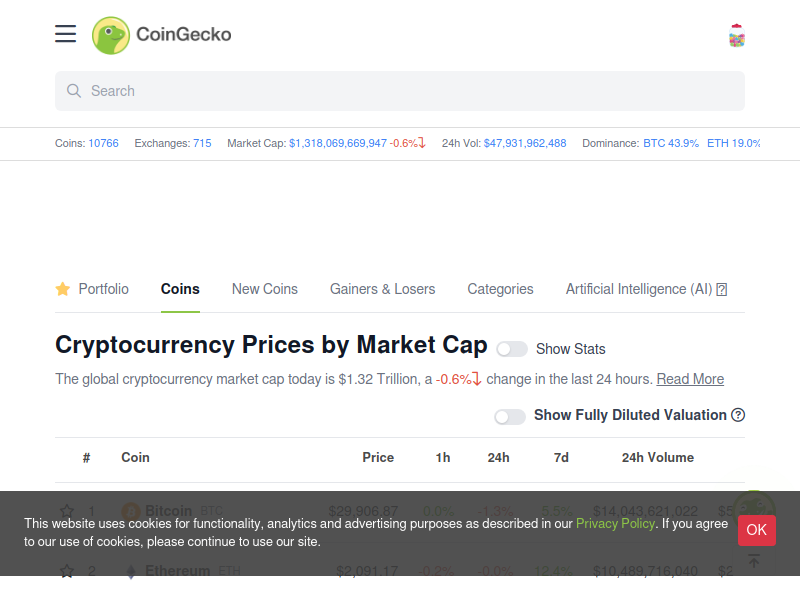800x600 pixels.
Task: Switch to the New Coins tab
Action: click(x=265, y=289)
